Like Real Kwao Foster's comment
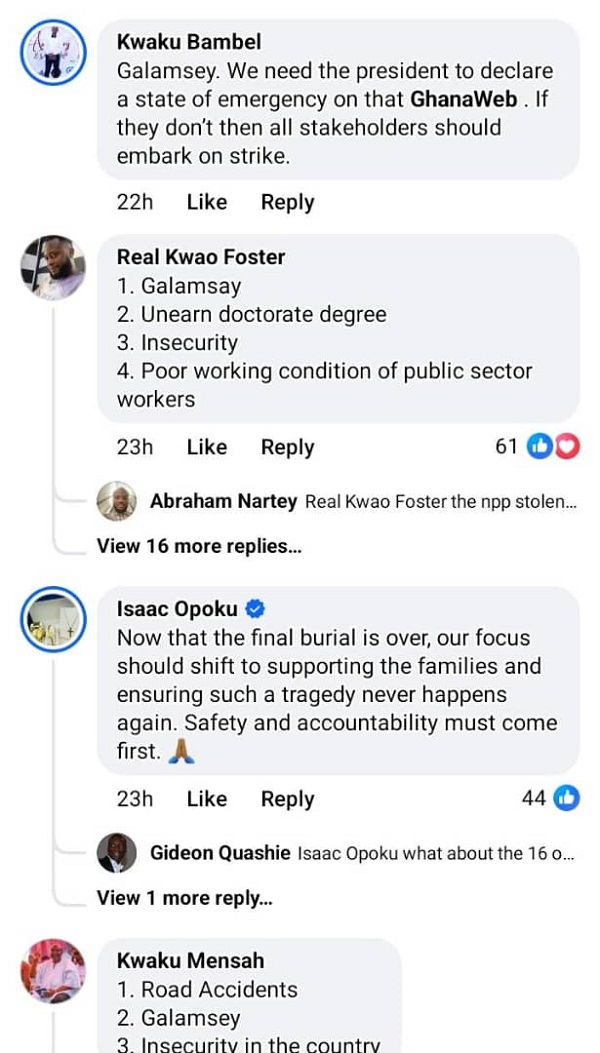Screen dimensions: 600x1053 click(x=206, y=447)
